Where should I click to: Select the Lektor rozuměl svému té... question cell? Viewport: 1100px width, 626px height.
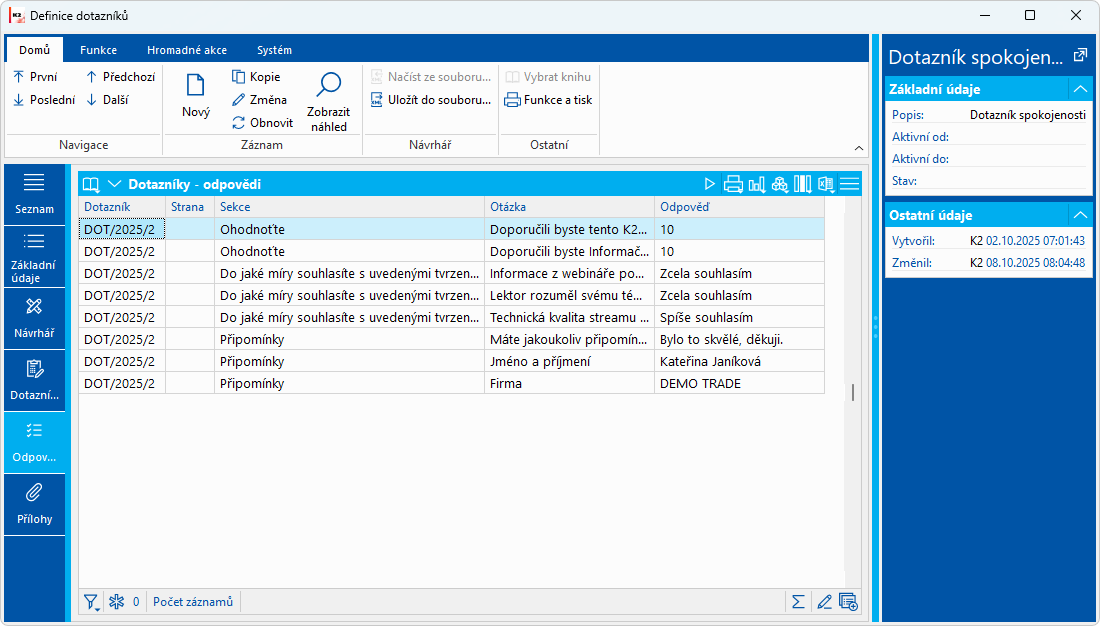pos(570,295)
